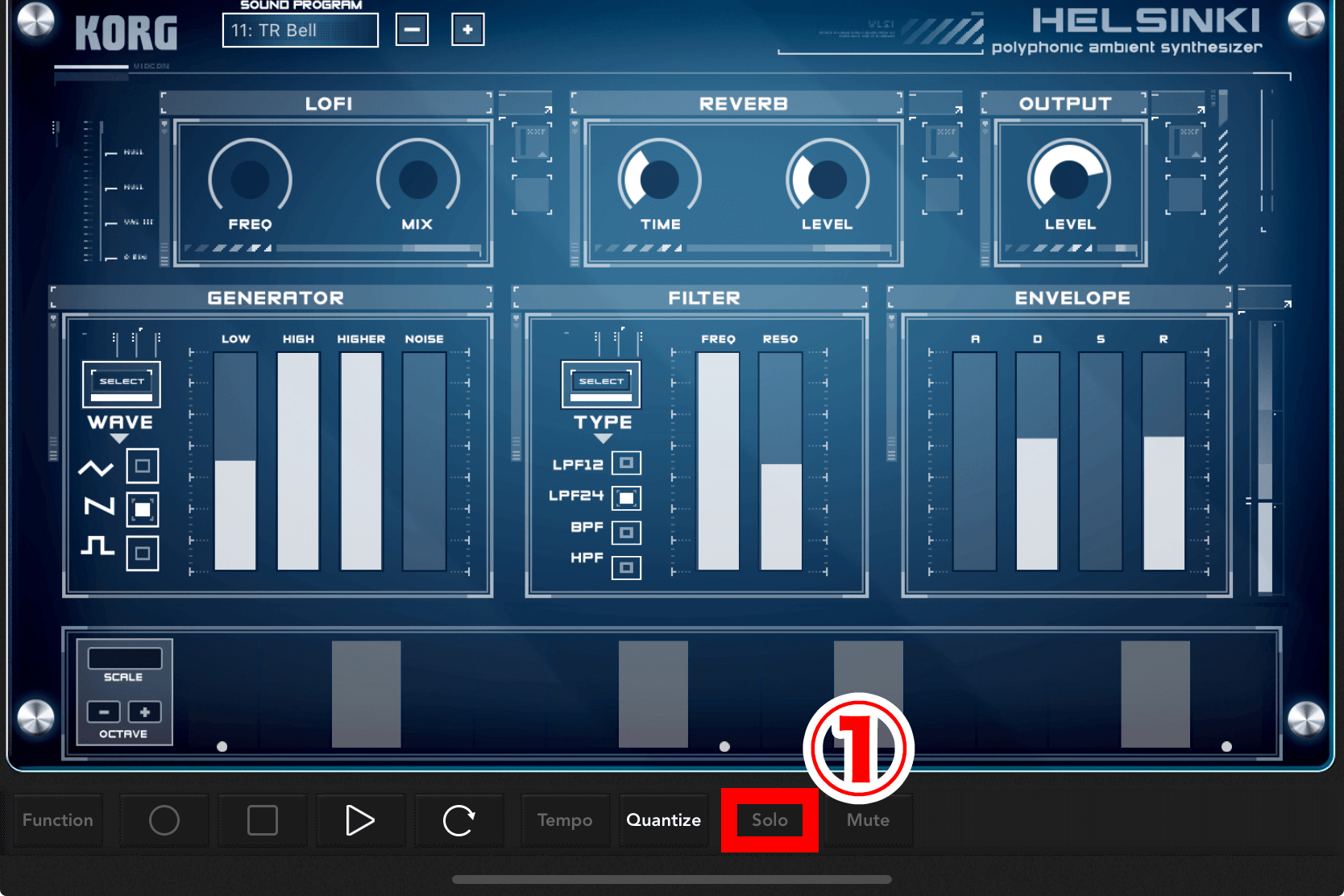Select the sawtooth waveform checkbox
This screenshot has height=896, width=1344.
143,509
